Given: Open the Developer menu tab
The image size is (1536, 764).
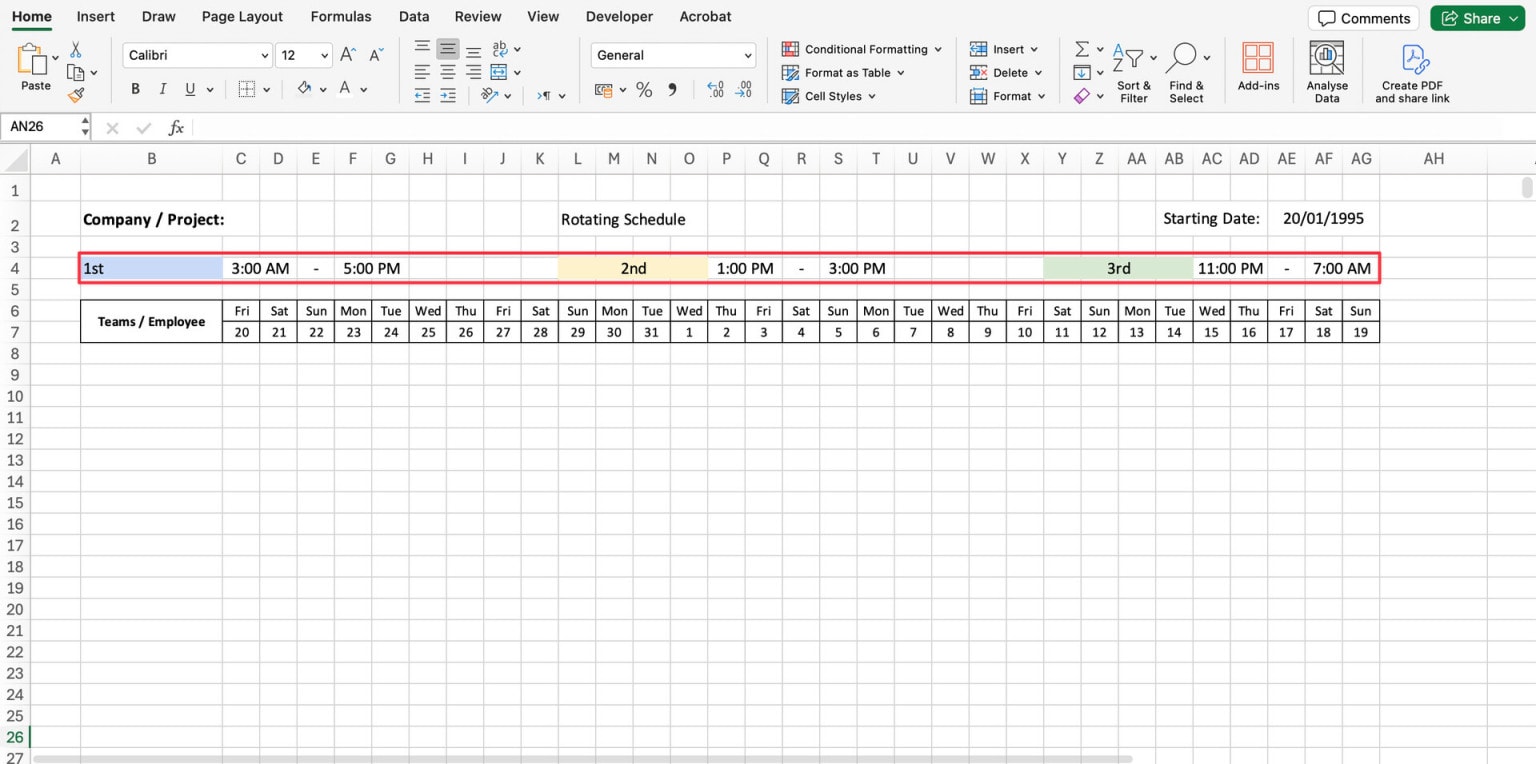Looking at the screenshot, I should click(619, 16).
